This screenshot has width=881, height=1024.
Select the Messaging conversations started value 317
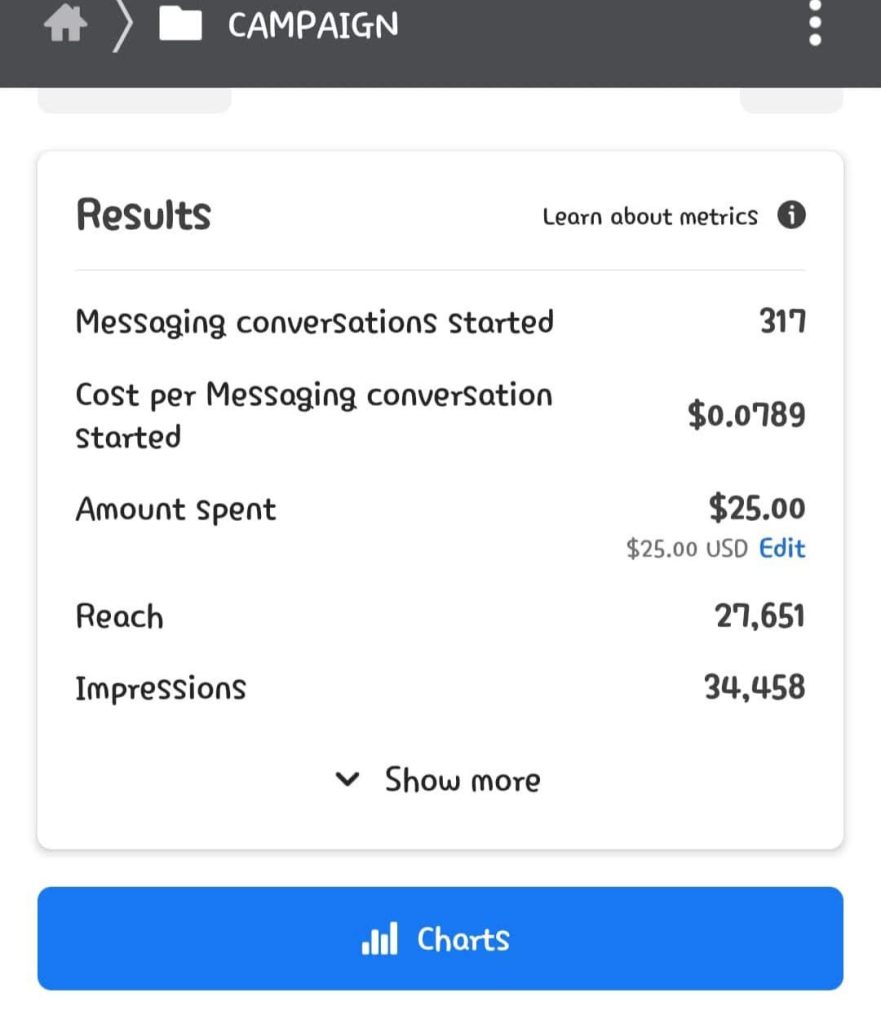click(782, 322)
